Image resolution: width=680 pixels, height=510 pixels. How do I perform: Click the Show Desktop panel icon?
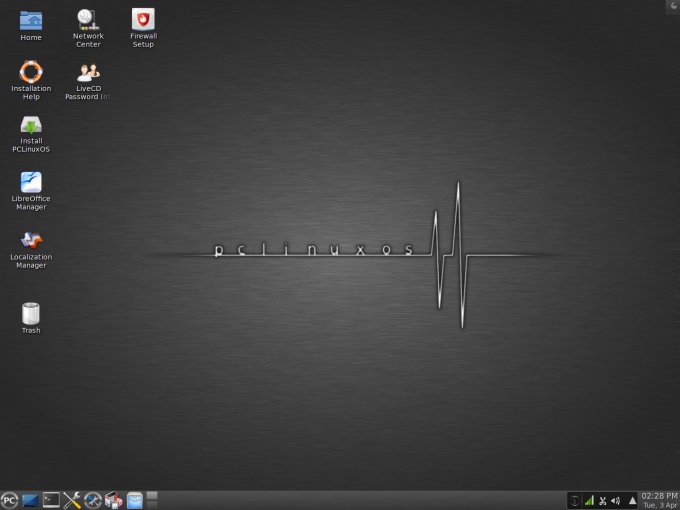tap(30, 500)
